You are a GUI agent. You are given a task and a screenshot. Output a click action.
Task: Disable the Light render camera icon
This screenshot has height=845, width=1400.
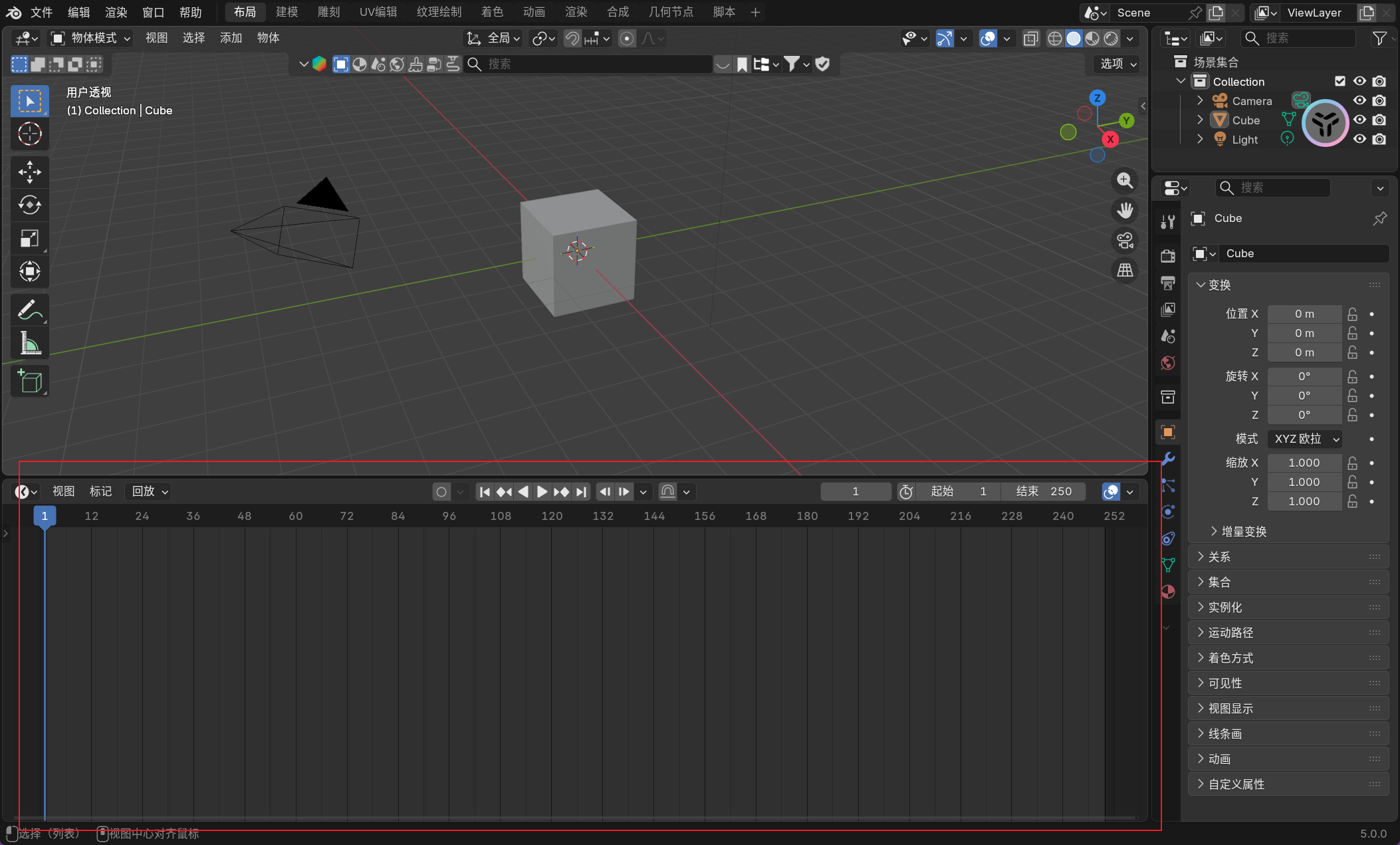pyautogui.click(x=1379, y=139)
